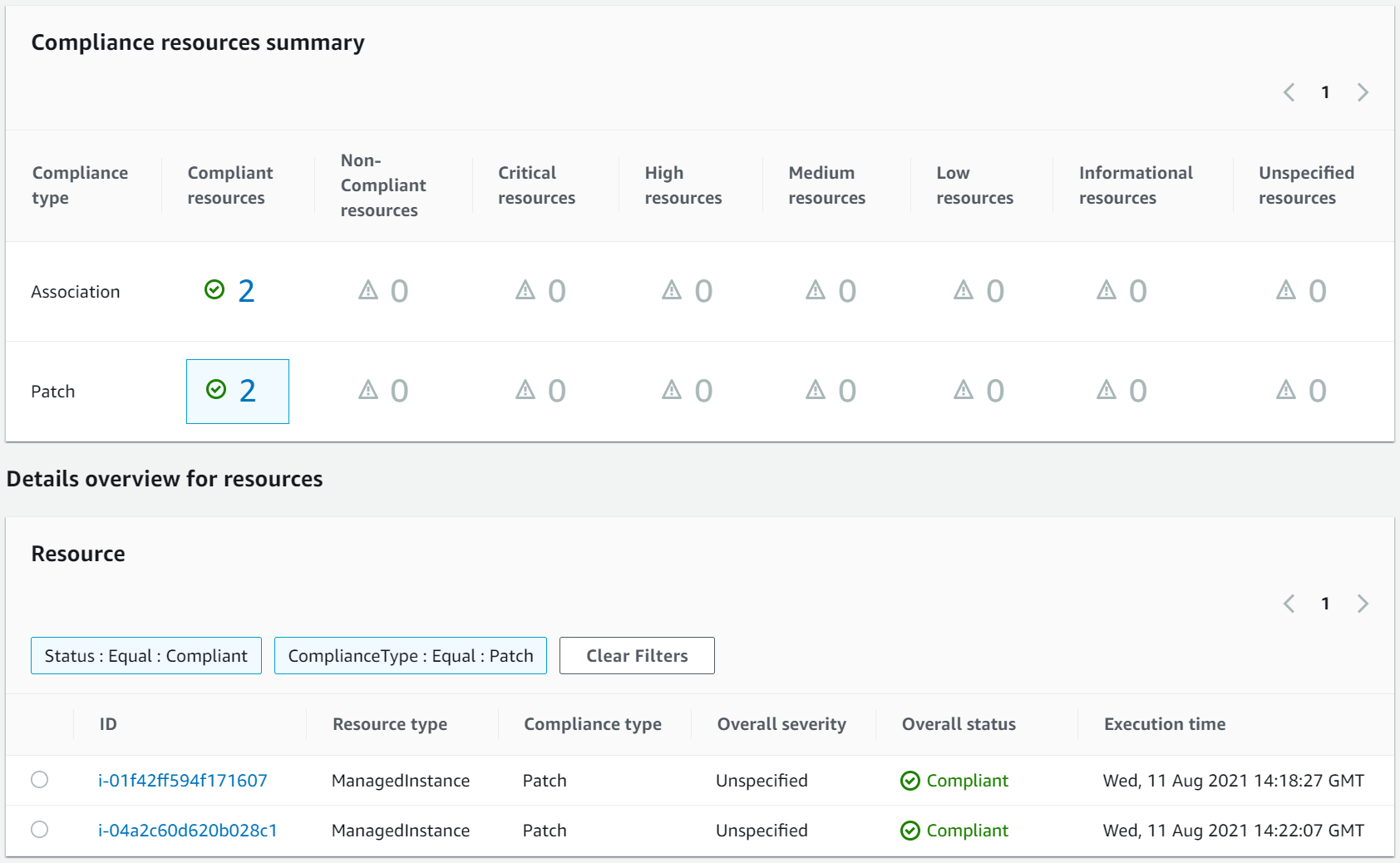Click warning icon for Association critical resources

pyautogui.click(x=525, y=289)
